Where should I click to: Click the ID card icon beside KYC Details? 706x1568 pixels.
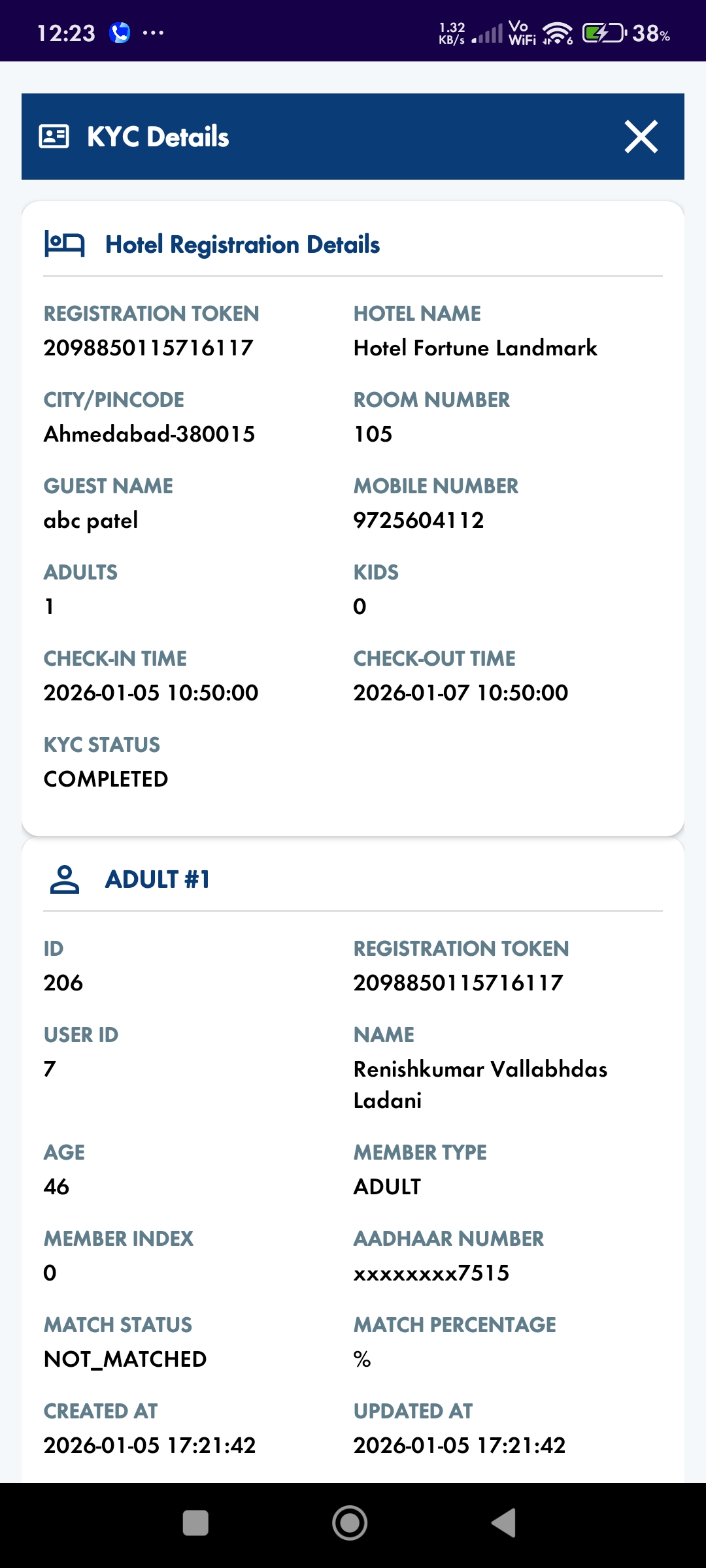coord(55,136)
